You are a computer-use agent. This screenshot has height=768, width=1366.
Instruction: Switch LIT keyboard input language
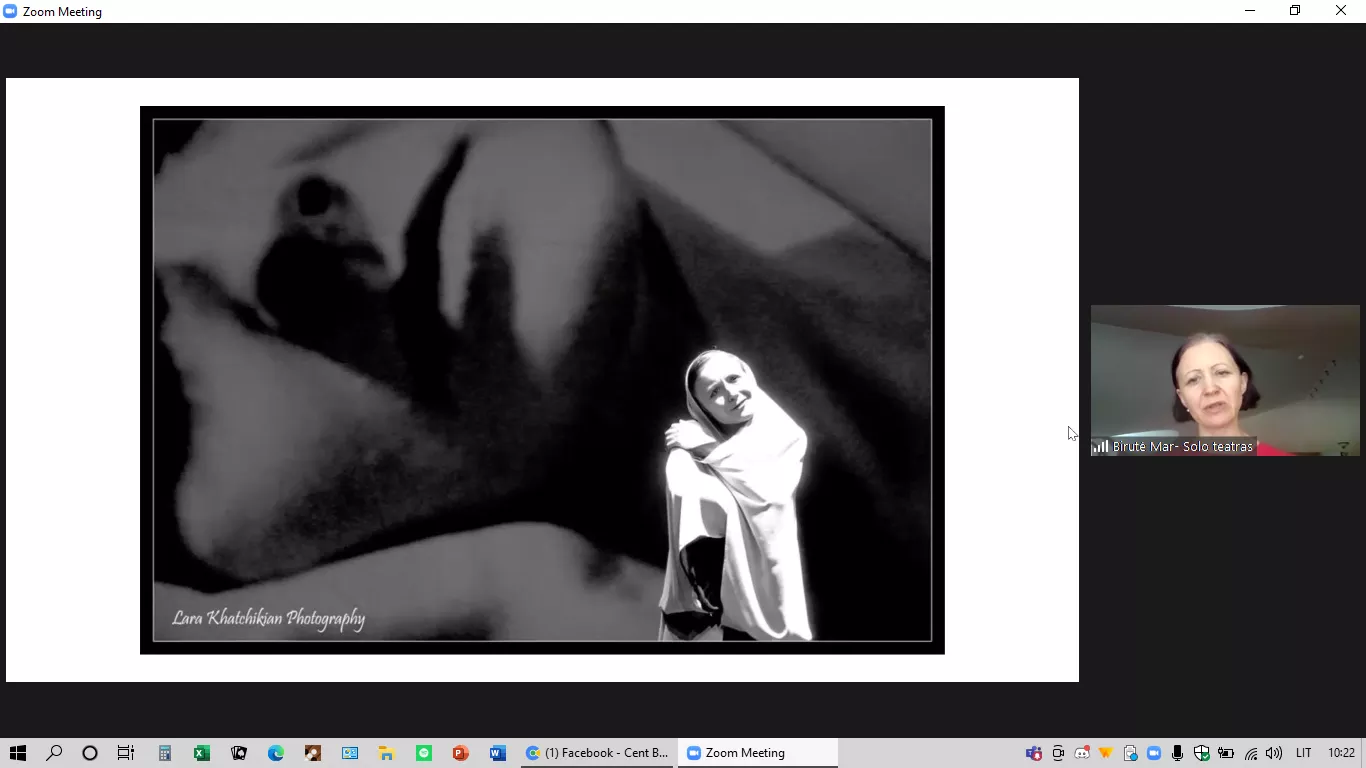(1304, 753)
